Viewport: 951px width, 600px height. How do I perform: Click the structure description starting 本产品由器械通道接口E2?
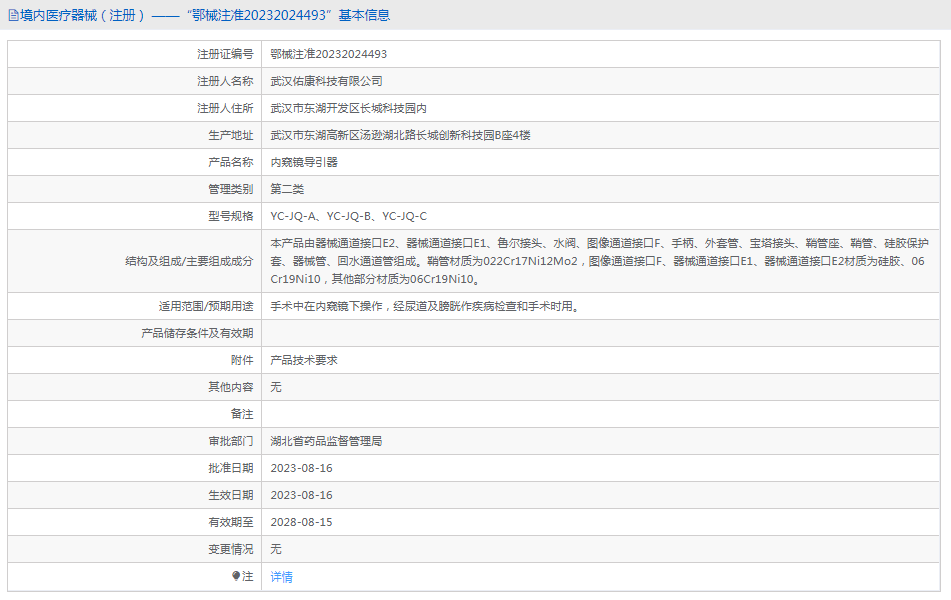[599, 261]
